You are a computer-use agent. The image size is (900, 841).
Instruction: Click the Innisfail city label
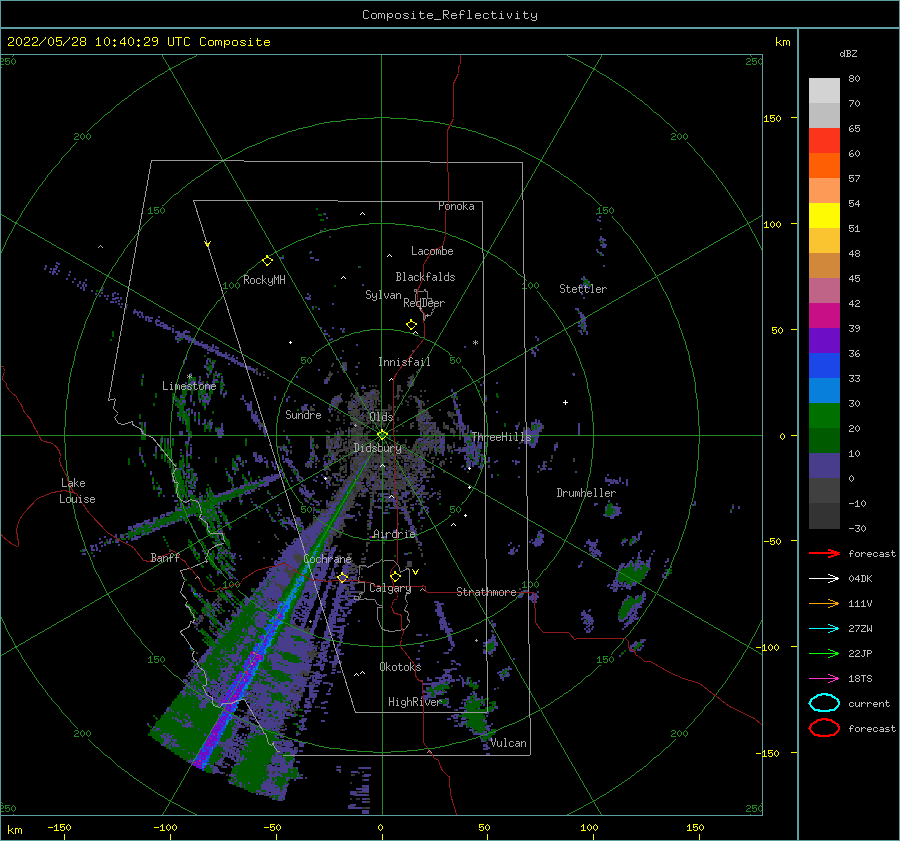[x=404, y=362]
